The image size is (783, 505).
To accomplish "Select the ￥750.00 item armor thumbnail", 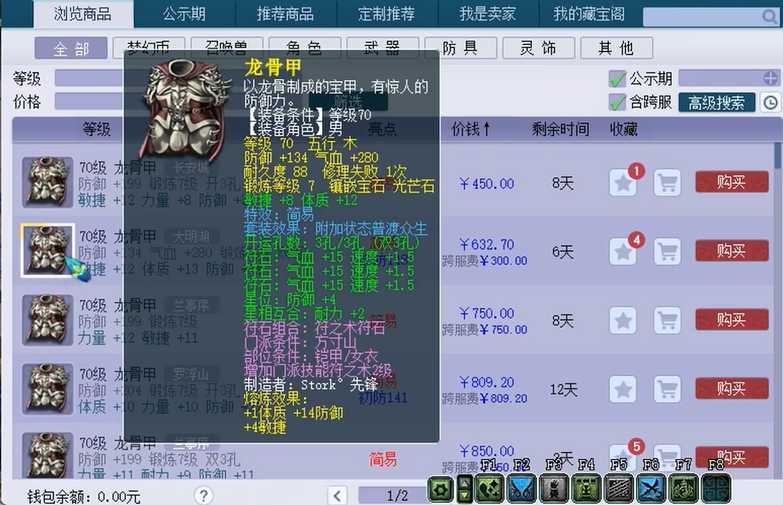I will coord(47,320).
